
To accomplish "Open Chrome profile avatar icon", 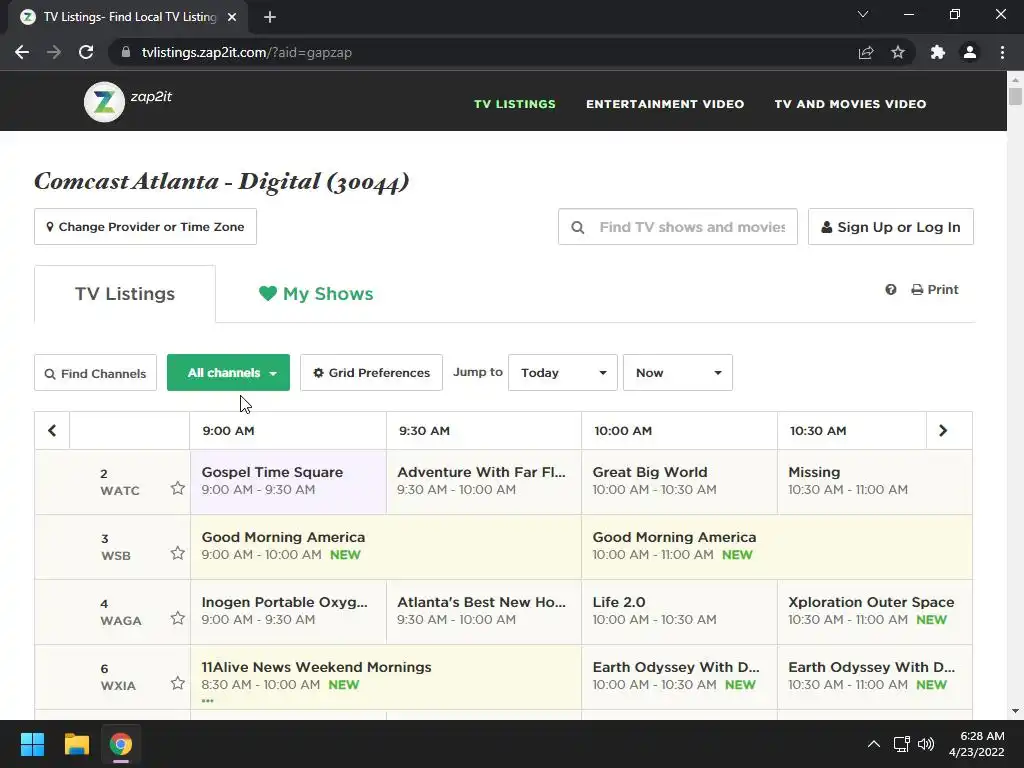I will pyautogui.click(x=970, y=52).
